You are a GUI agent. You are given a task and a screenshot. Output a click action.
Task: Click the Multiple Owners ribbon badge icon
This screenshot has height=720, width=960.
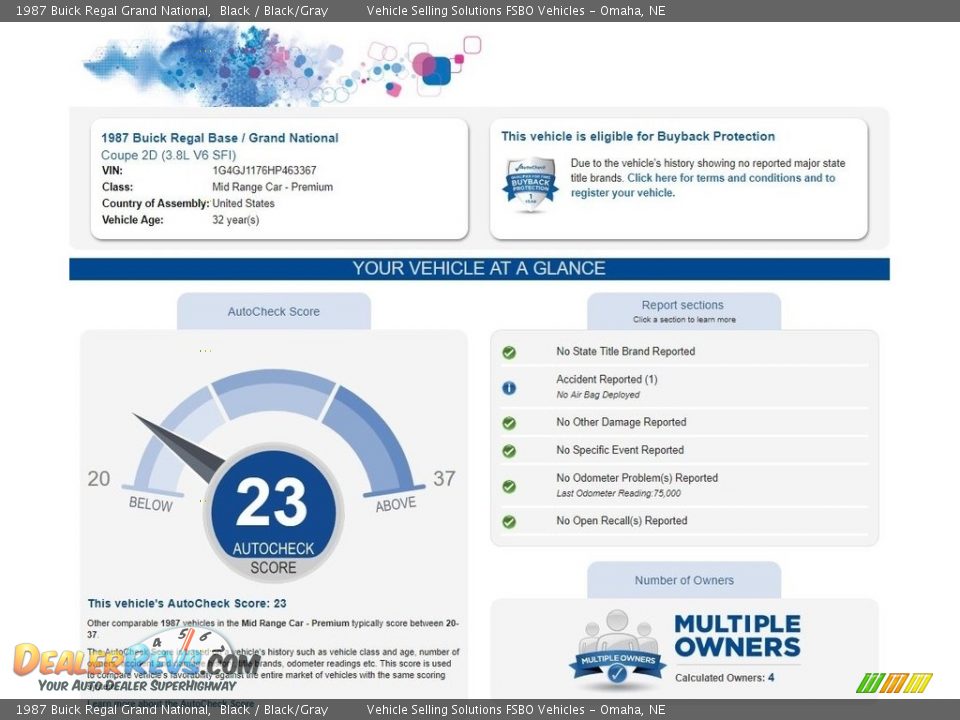click(x=617, y=648)
